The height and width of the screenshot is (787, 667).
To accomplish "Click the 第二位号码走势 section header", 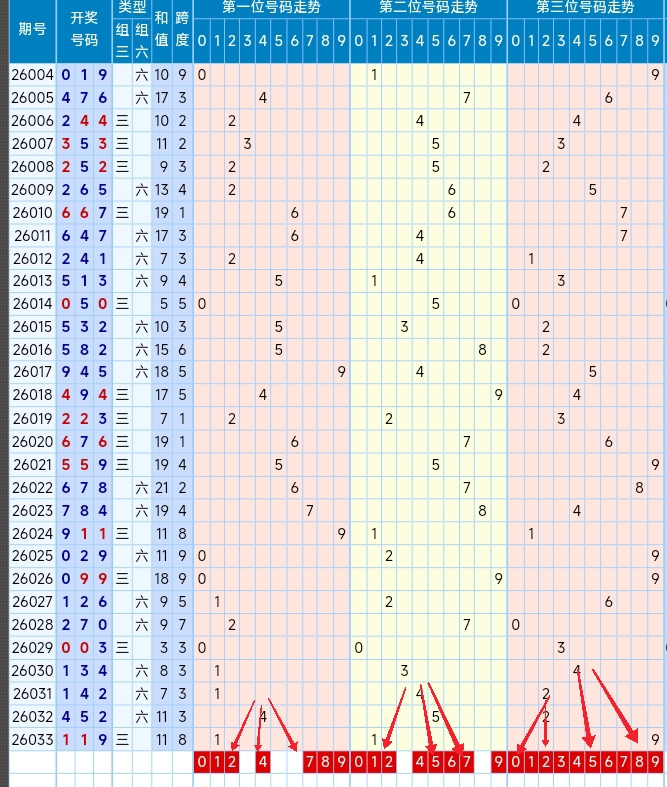I will [x=428, y=7].
